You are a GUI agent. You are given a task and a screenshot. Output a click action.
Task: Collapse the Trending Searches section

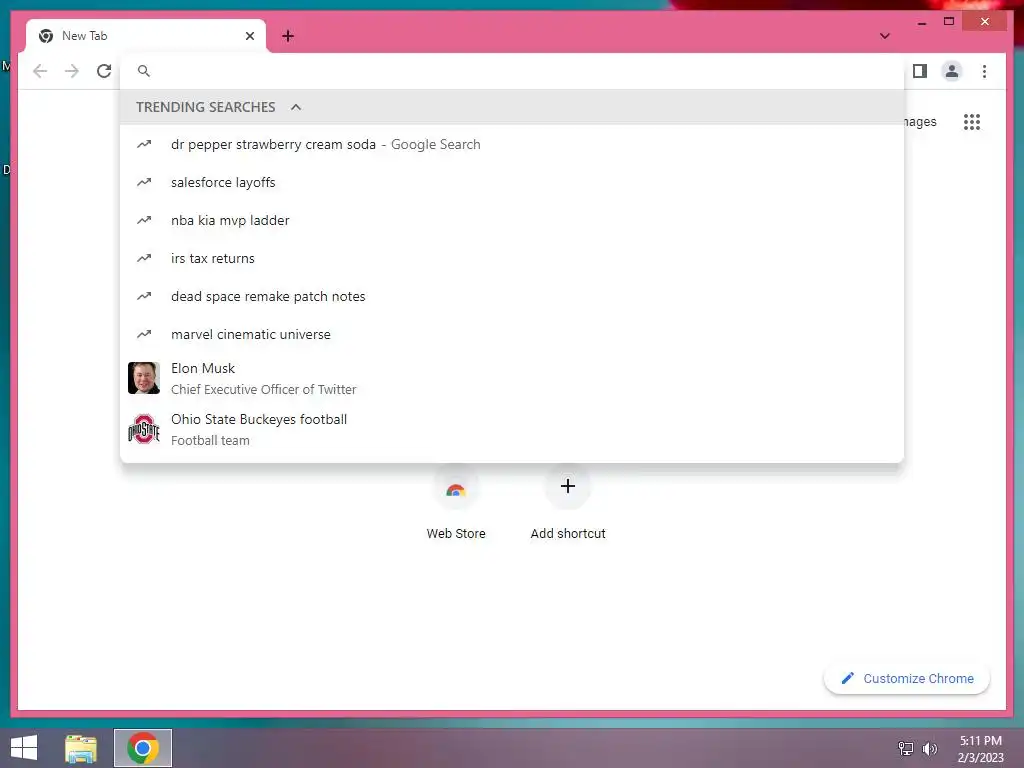coord(296,107)
